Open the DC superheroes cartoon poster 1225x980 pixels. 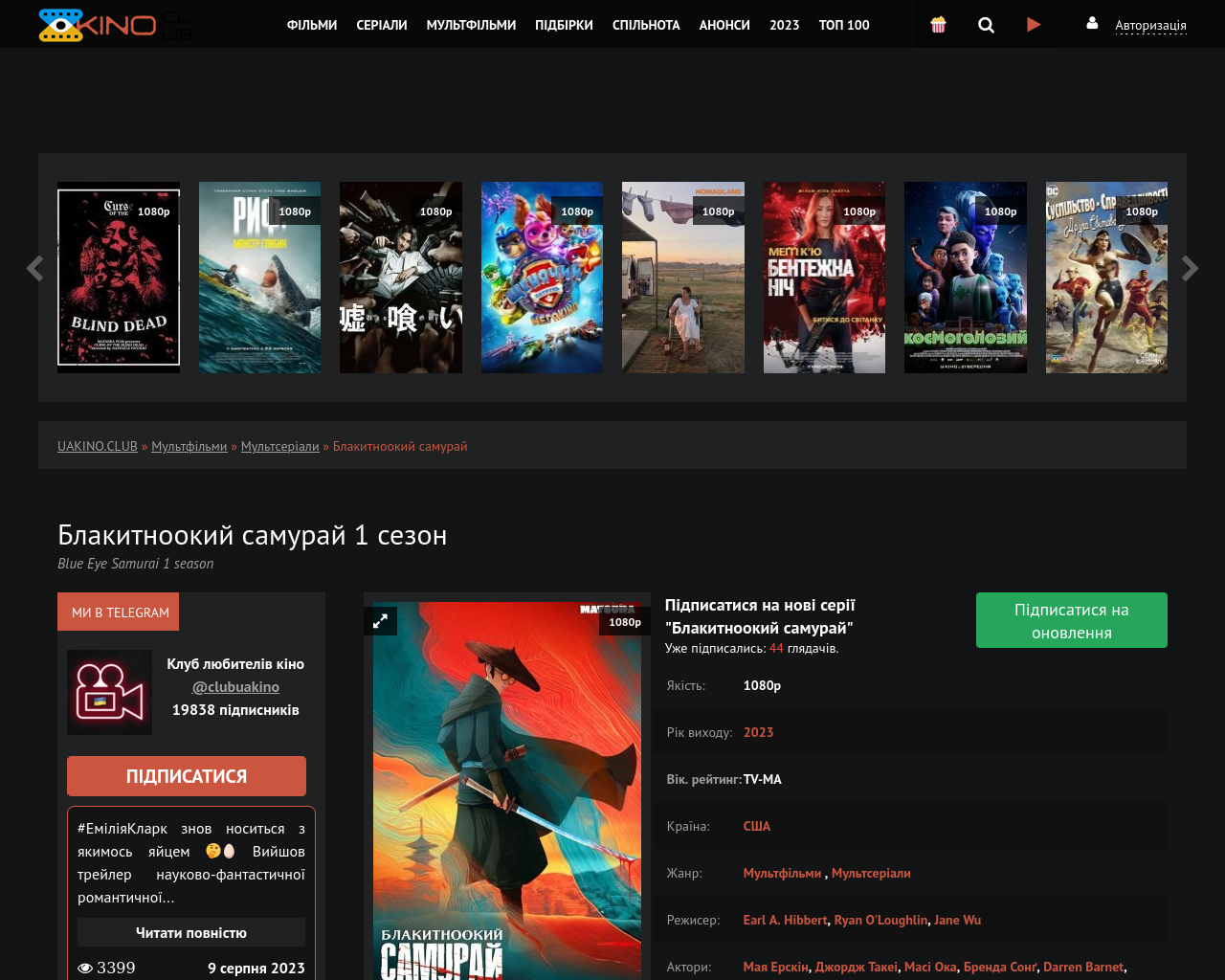click(1106, 278)
